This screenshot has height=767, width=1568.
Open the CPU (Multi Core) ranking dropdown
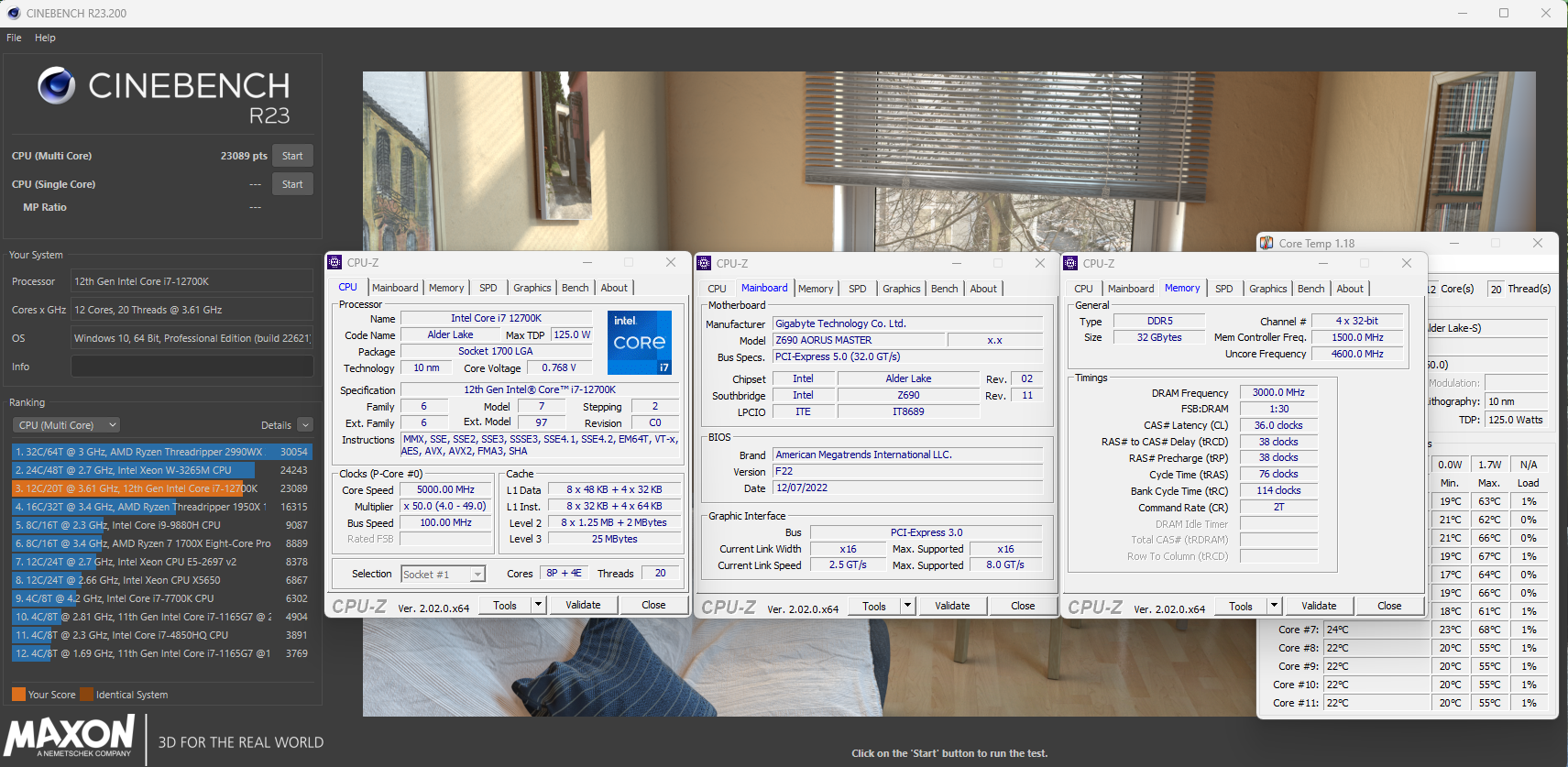[x=67, y=425]
